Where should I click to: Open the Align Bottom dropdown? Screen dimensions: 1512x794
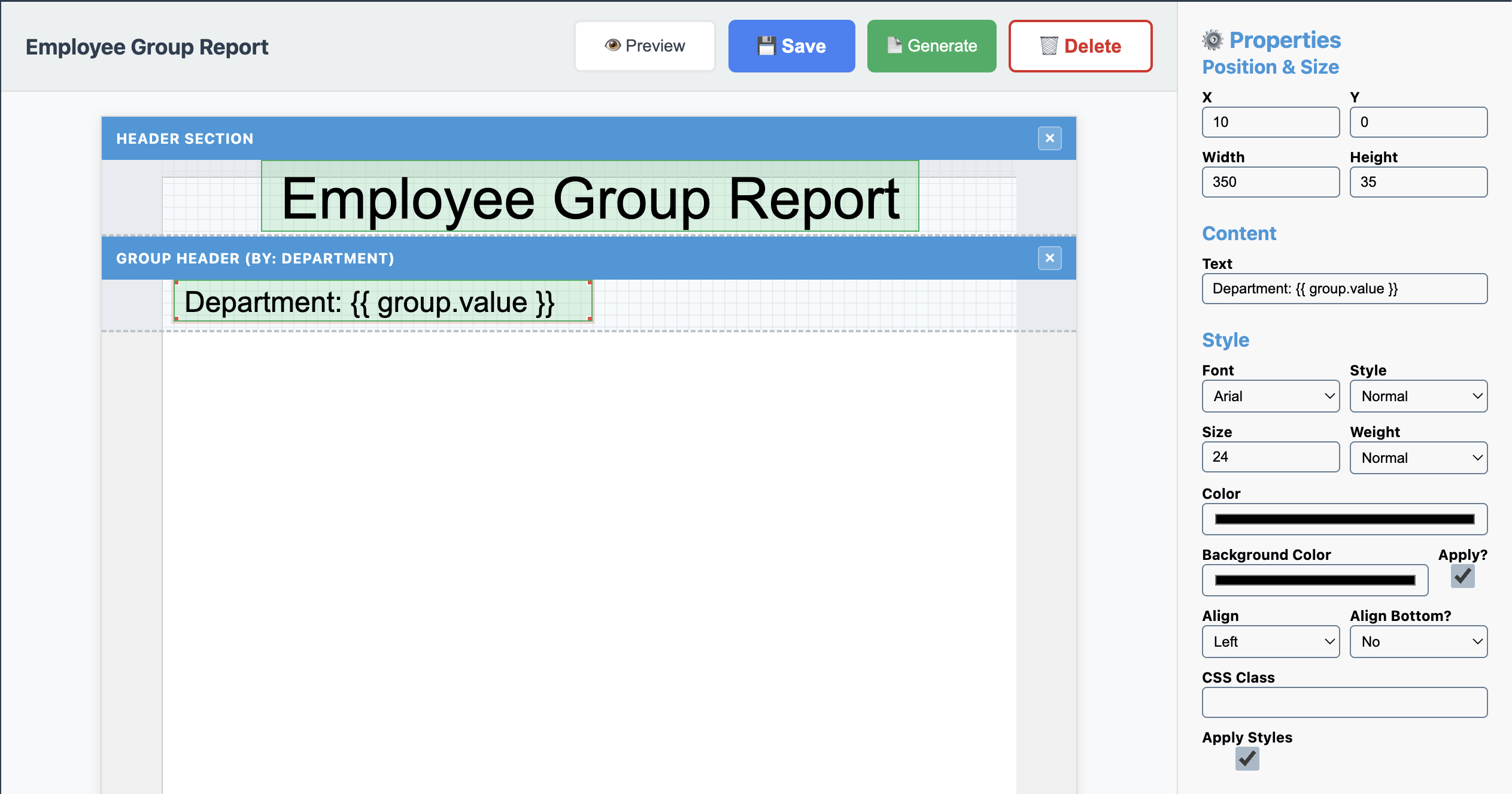1419,641
